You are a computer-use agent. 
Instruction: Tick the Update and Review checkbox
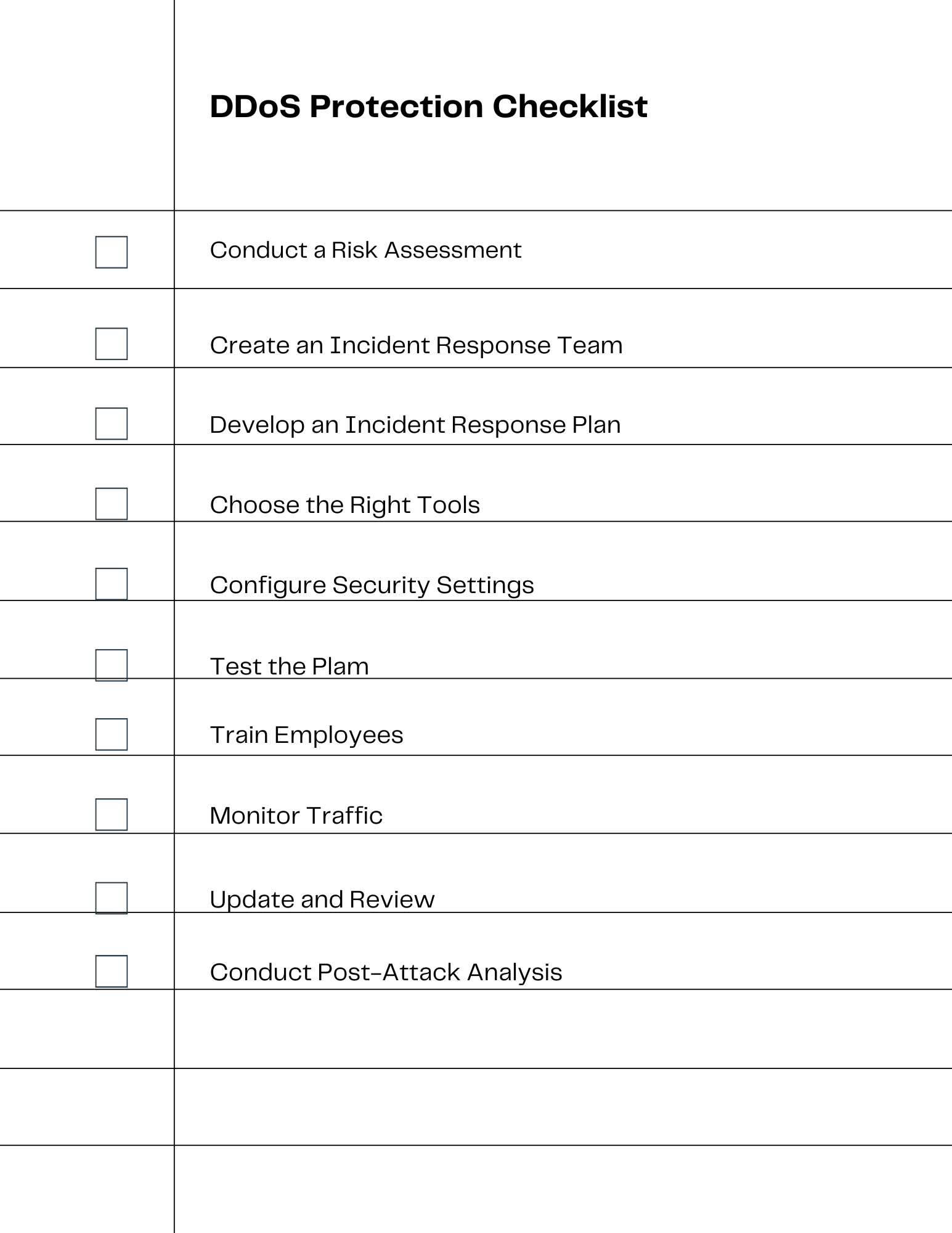click(112, 898)
